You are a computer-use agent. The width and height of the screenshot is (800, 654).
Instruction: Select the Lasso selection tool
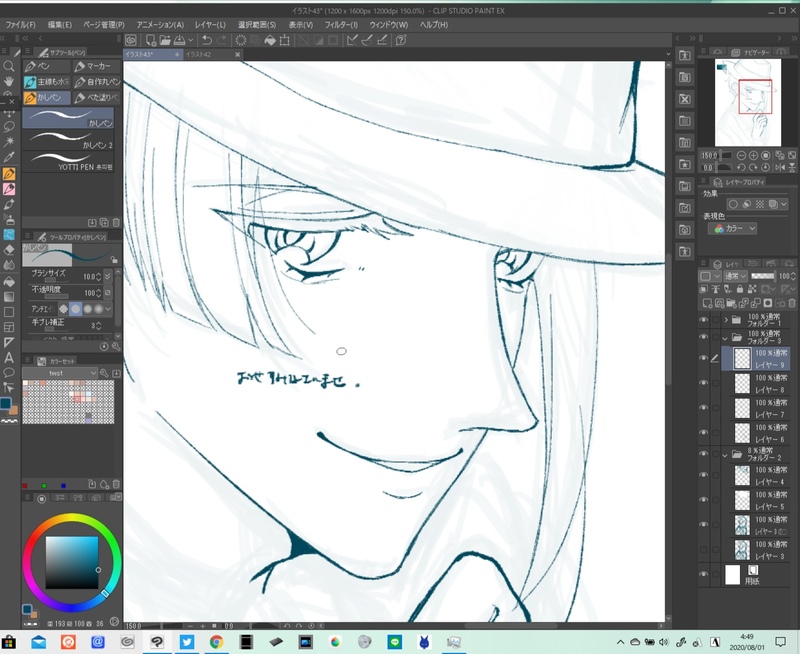pyautogui.click(x=9, y=127)
